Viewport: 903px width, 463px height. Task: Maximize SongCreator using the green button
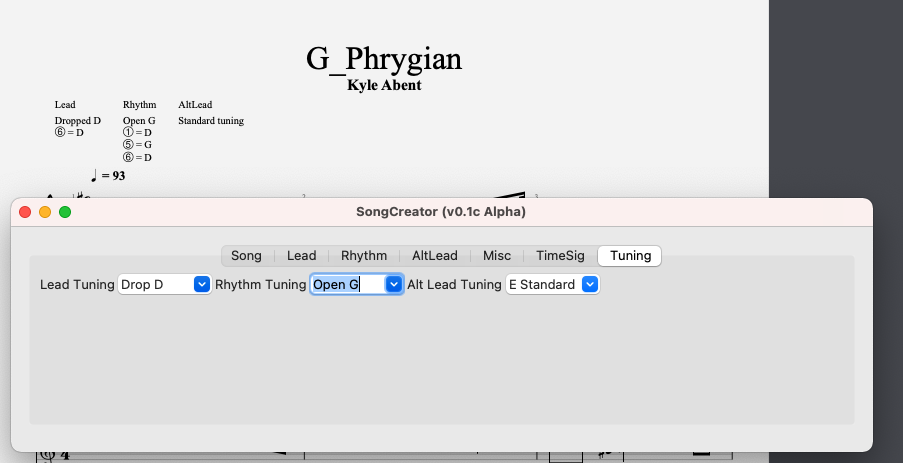pos(65,212)
